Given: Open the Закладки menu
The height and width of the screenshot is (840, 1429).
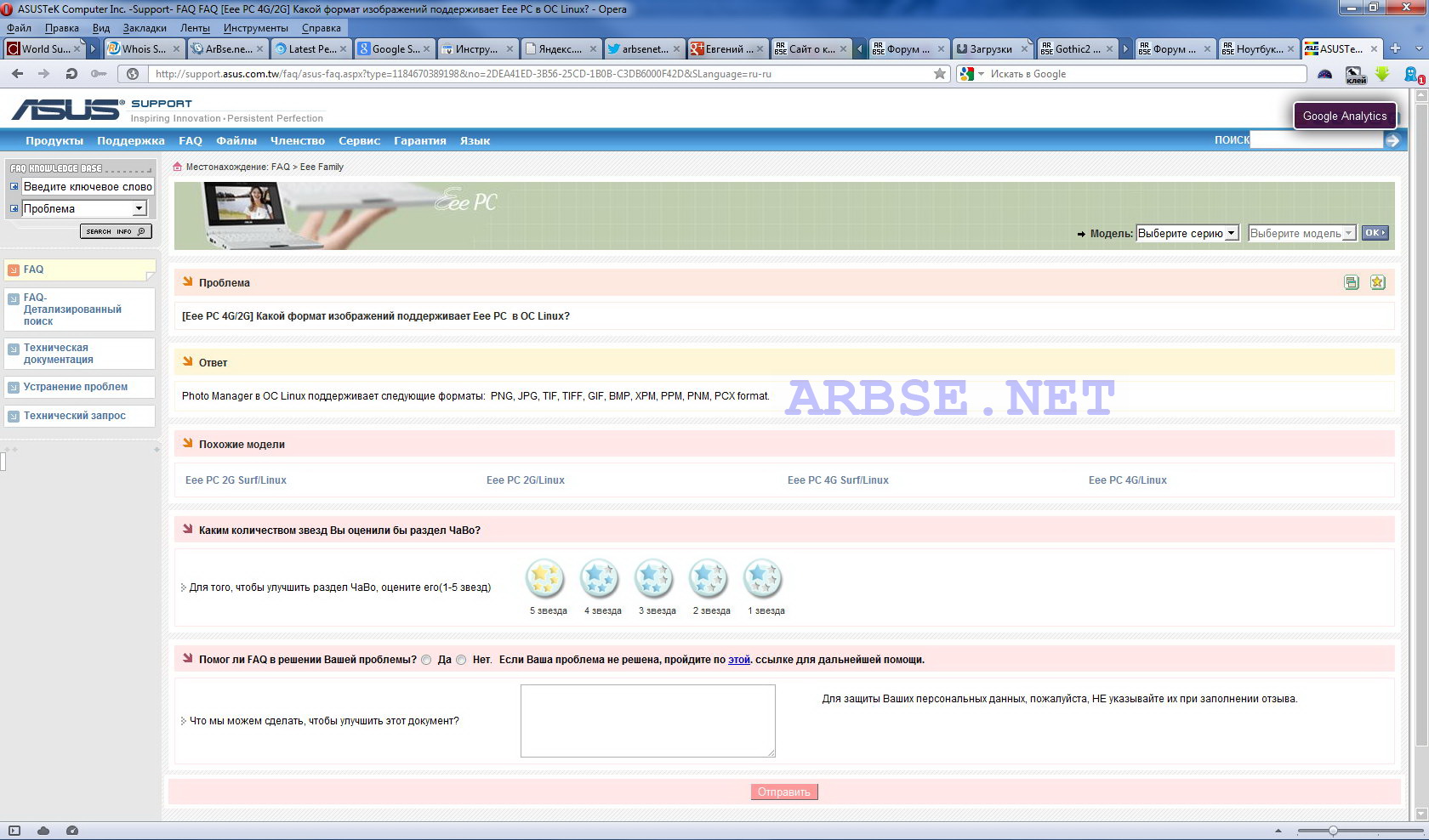Looking at the screenshot, I should 145,28.
